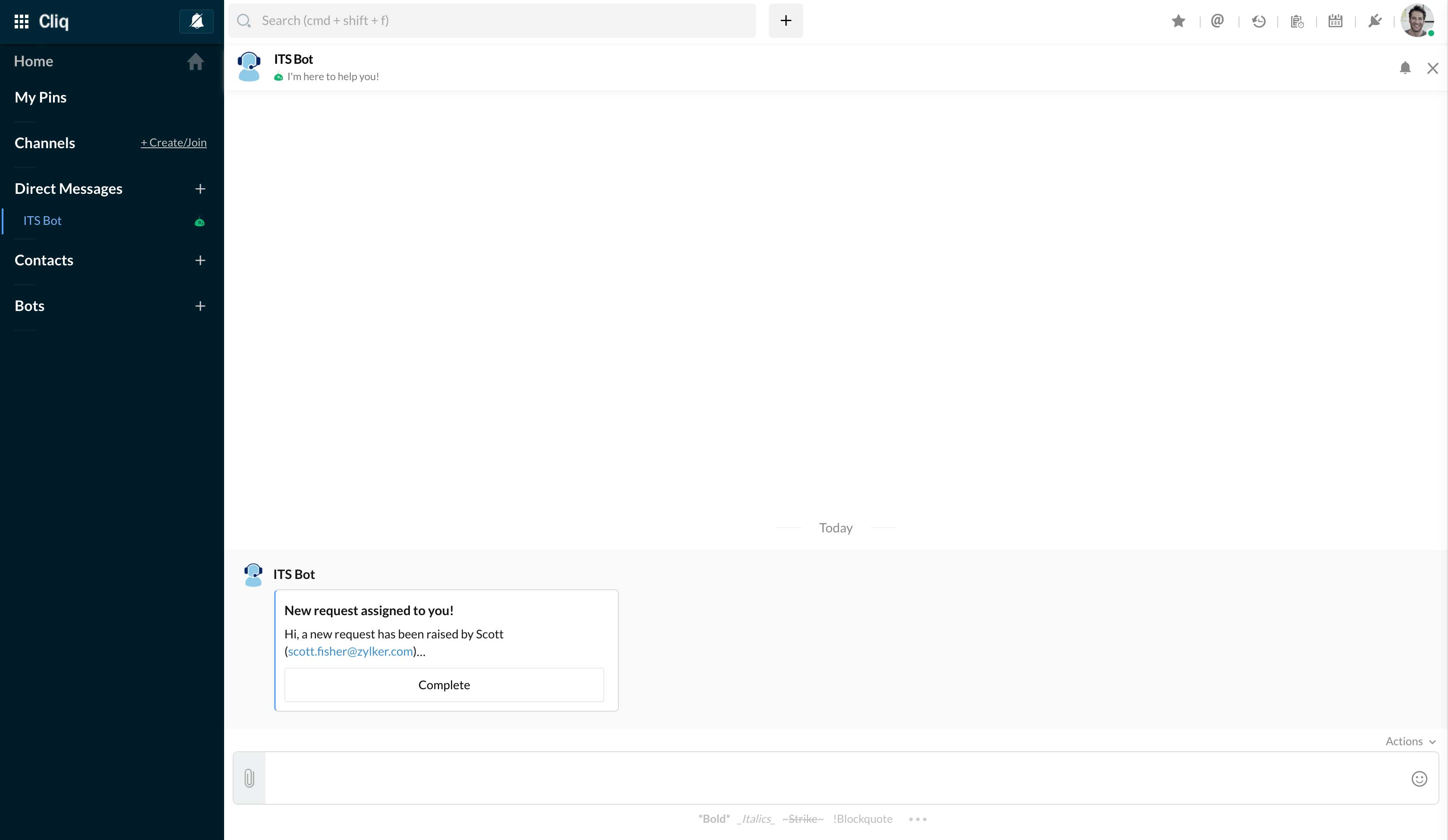Toggle mute notifications for ITS Bot
Screen dimensions: 1448x840
(x=1405, y=67)
